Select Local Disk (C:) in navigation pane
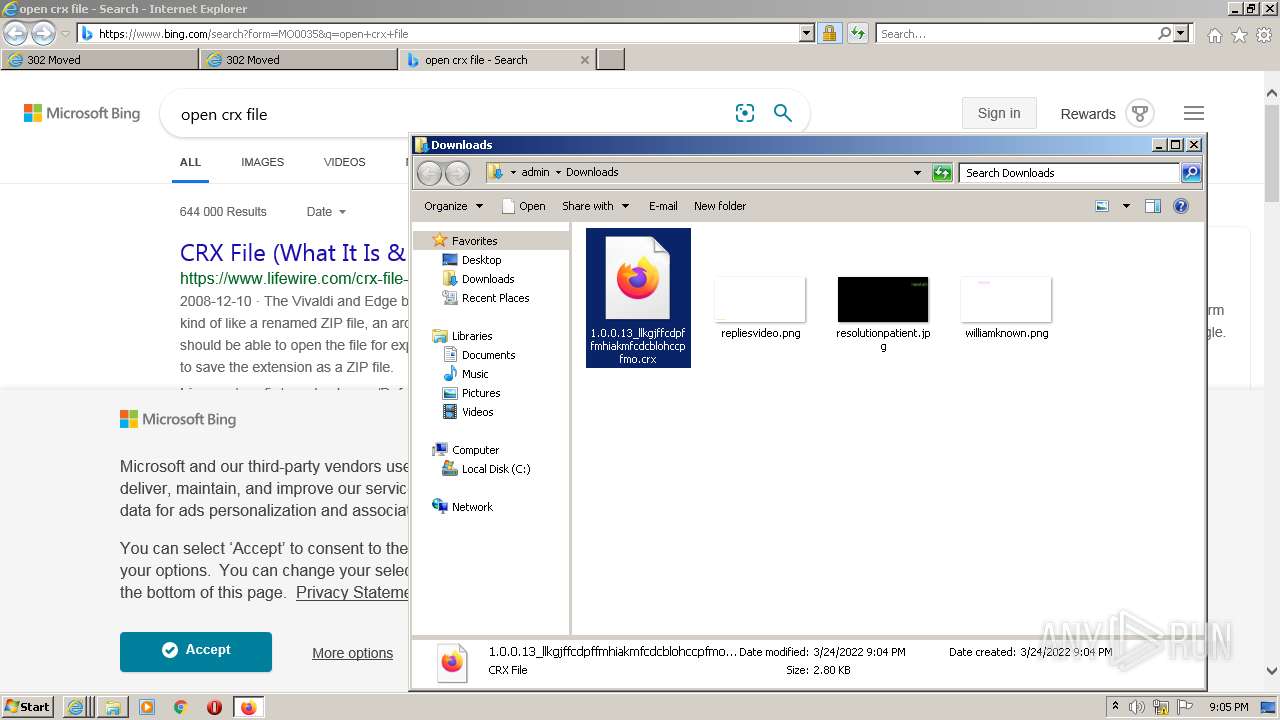The image size is (1280, 720). (x=496, y=469)
